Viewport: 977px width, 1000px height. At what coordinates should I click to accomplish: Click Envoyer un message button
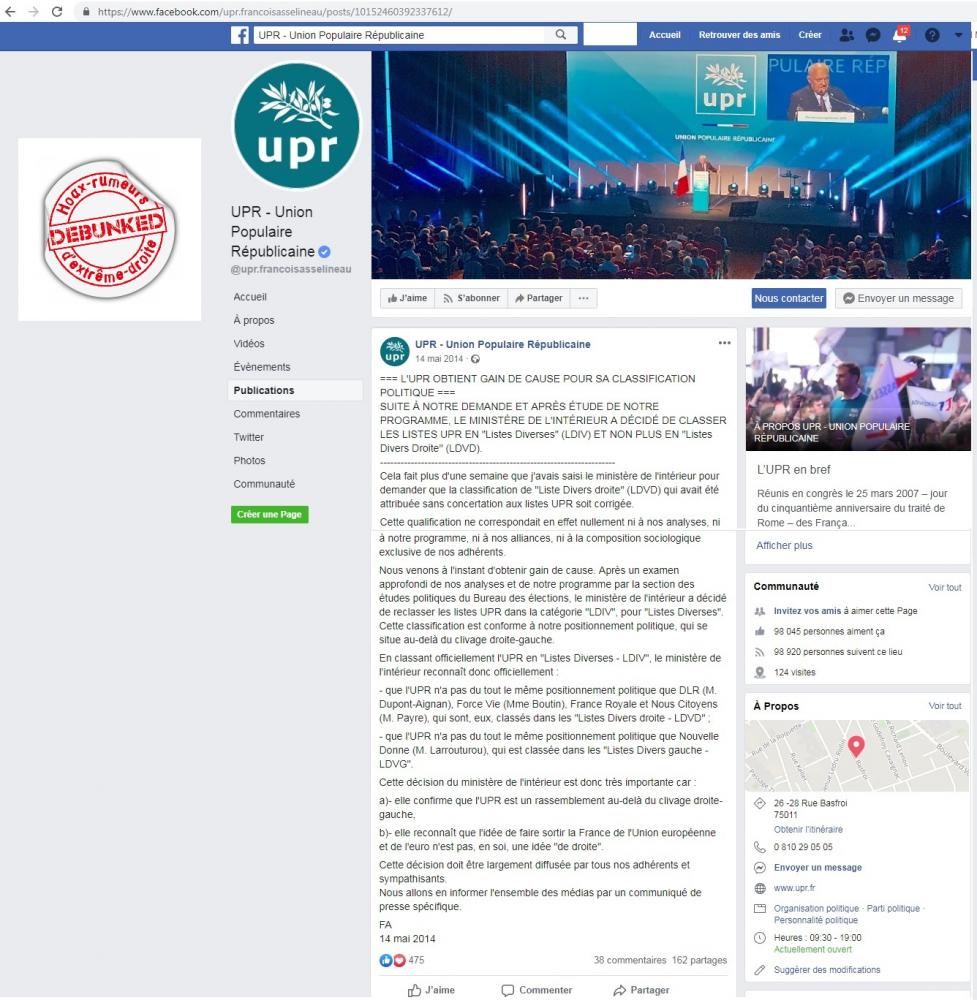click(899, 298)
